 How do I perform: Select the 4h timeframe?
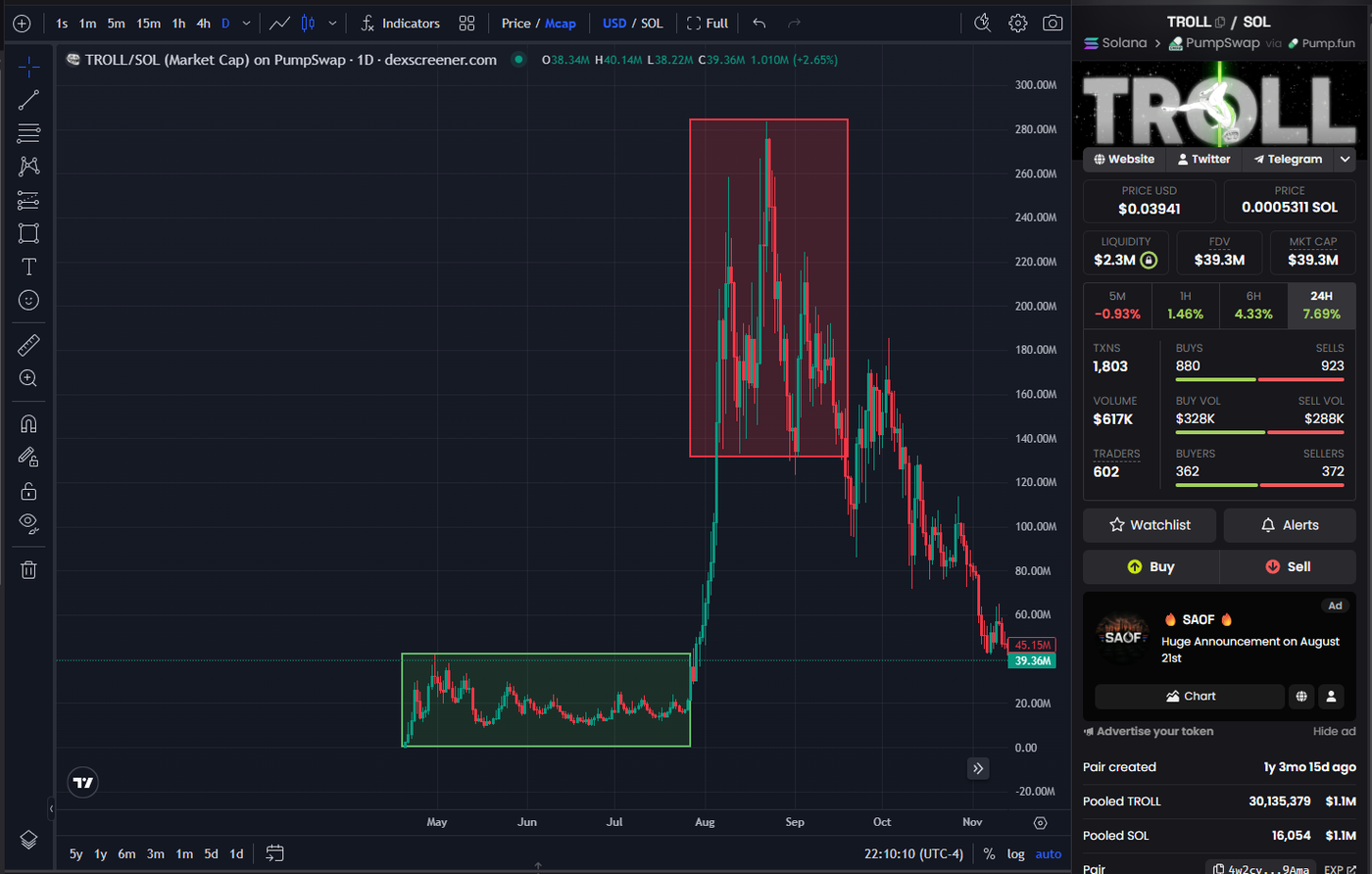(203, 23)
